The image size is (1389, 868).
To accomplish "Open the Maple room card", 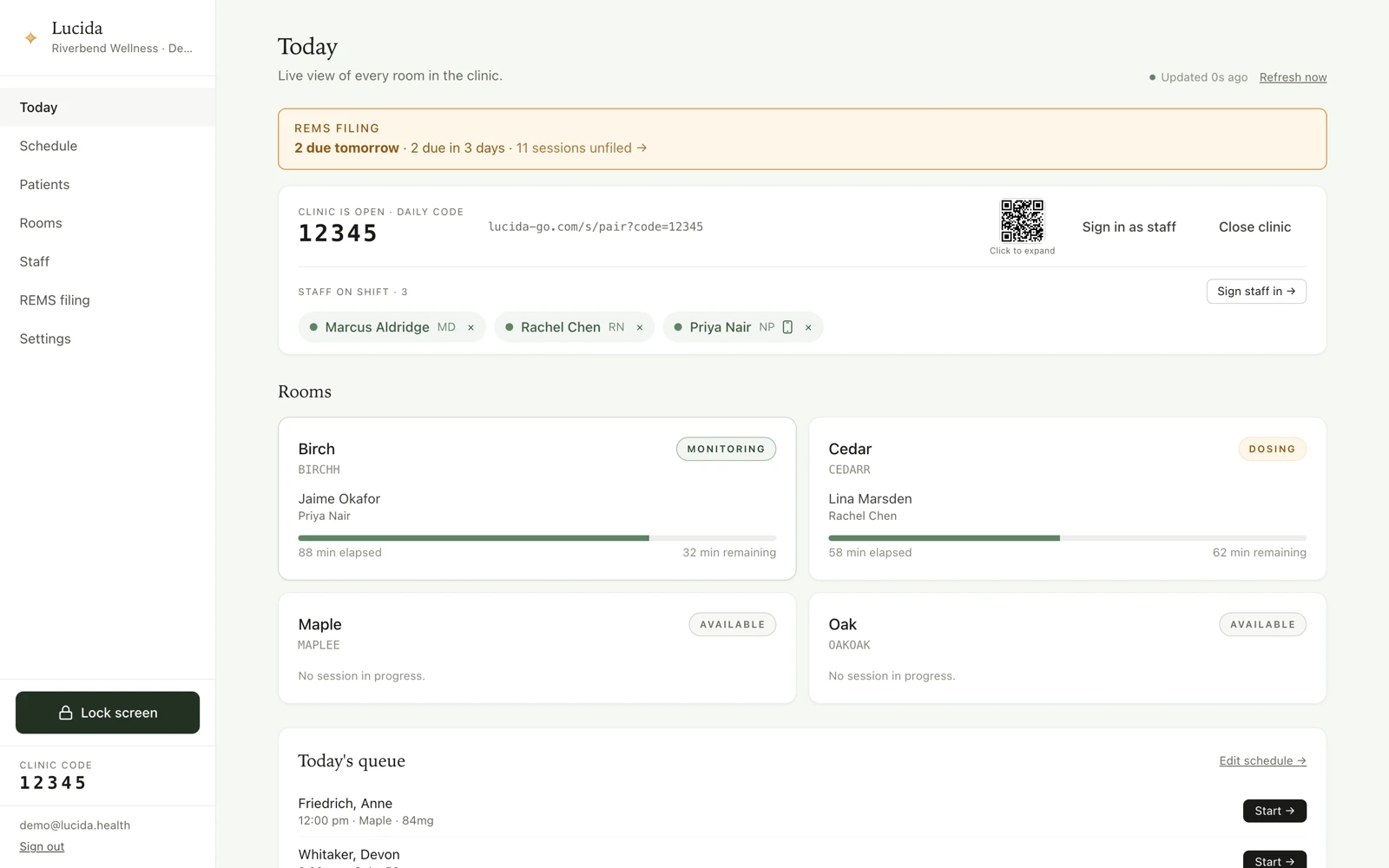I will click(537, 648).
